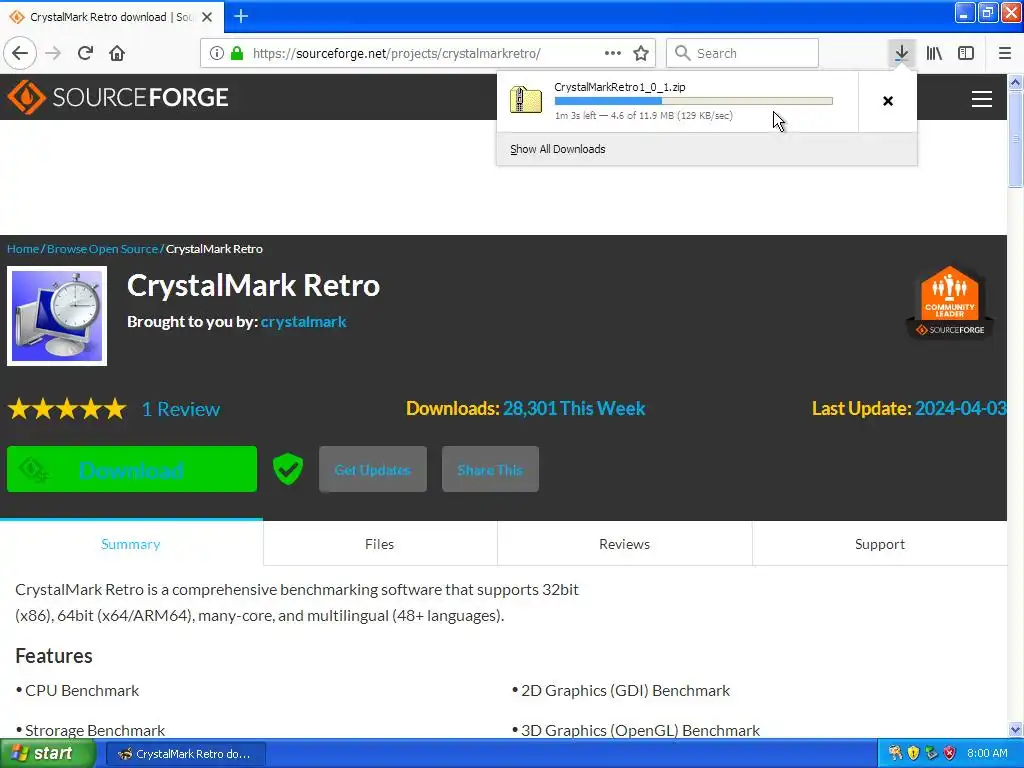1024x768 pixels.
Task: Click the forward navigation arrow
Action: click(53, 53)
